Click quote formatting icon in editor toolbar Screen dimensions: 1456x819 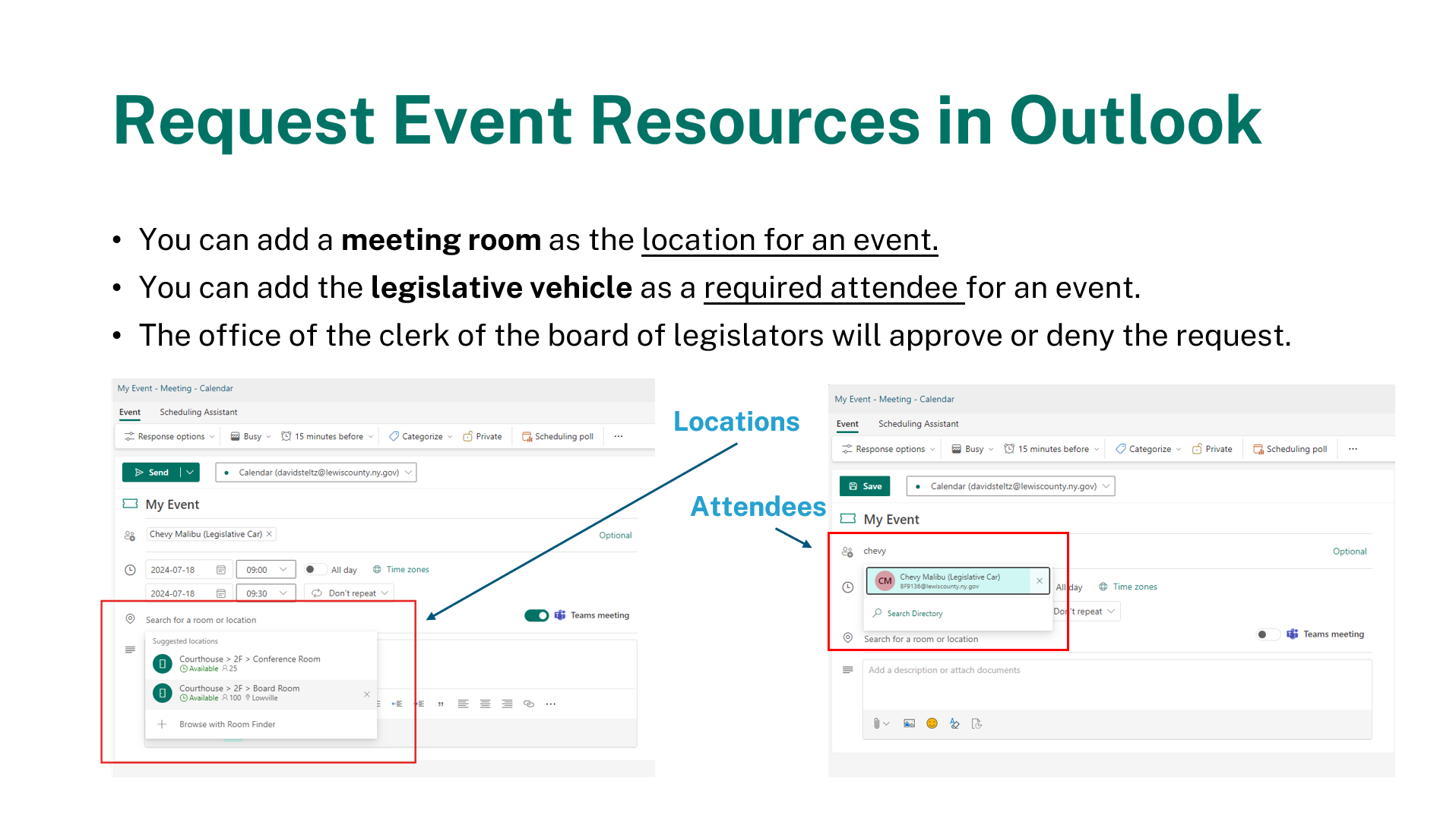[441, 704]
